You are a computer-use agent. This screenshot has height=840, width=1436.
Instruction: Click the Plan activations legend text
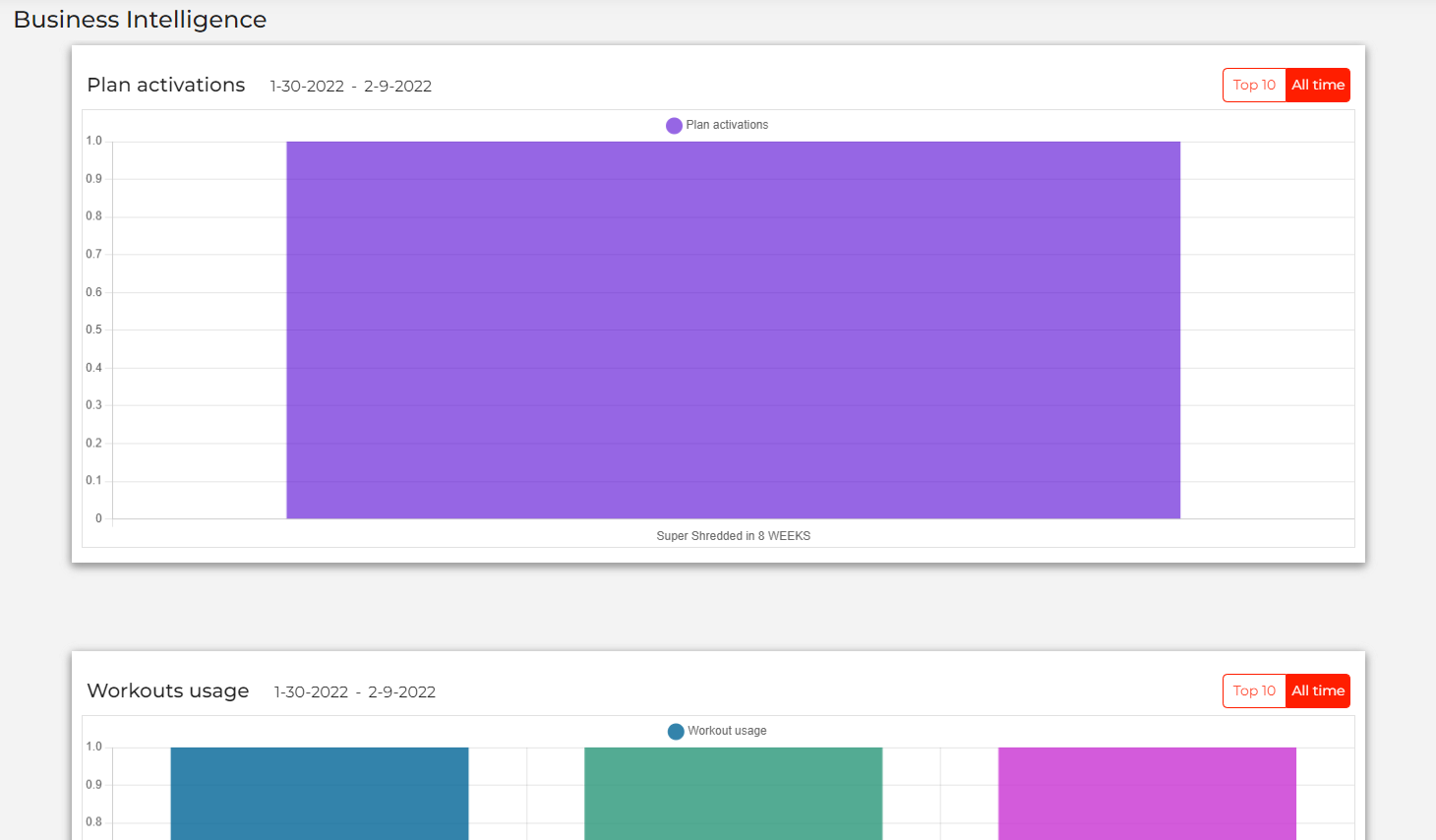coord(727,125)
